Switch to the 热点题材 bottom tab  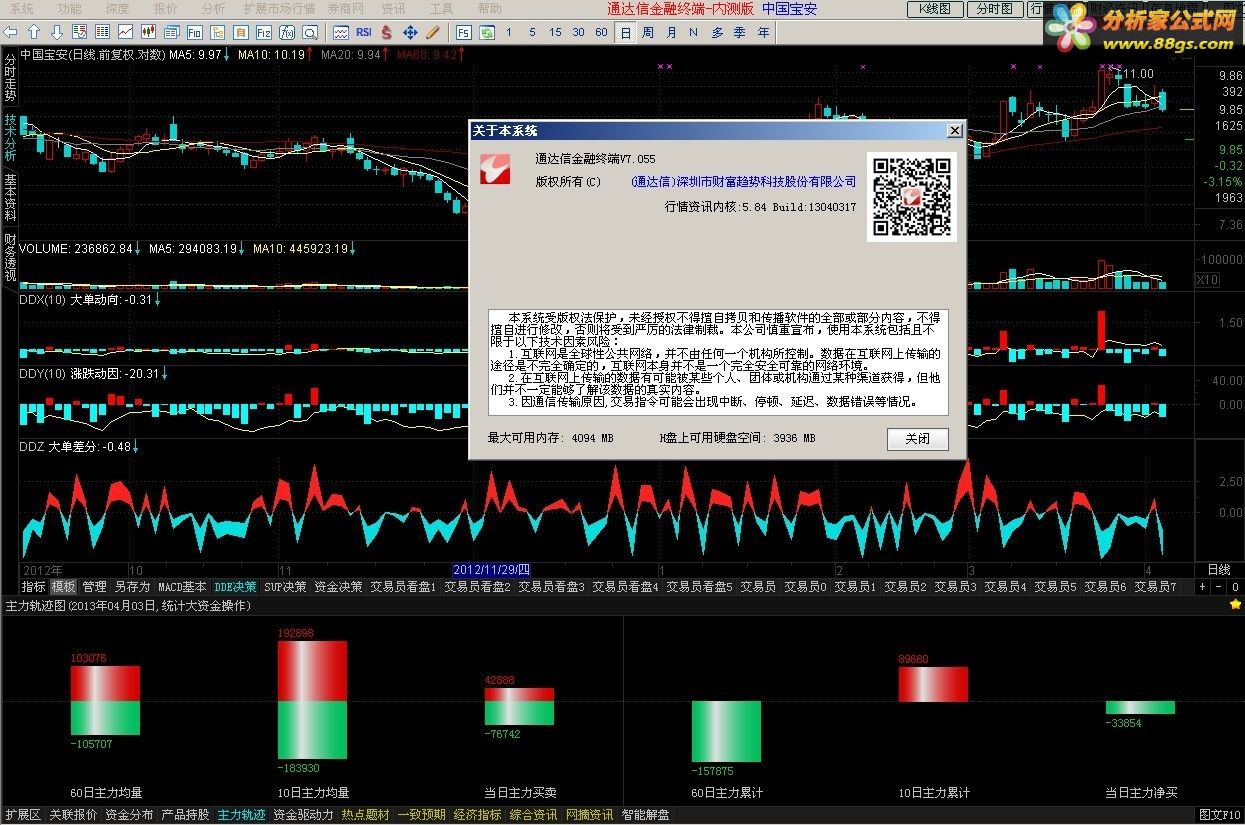click(365, 815)
